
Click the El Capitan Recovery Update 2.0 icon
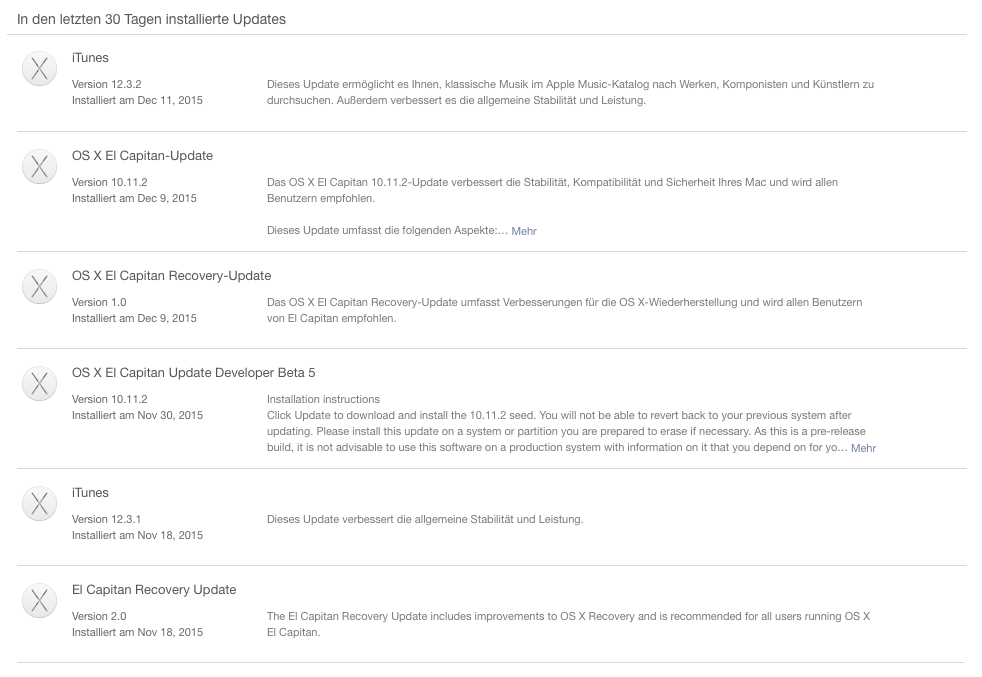[39, 601]
